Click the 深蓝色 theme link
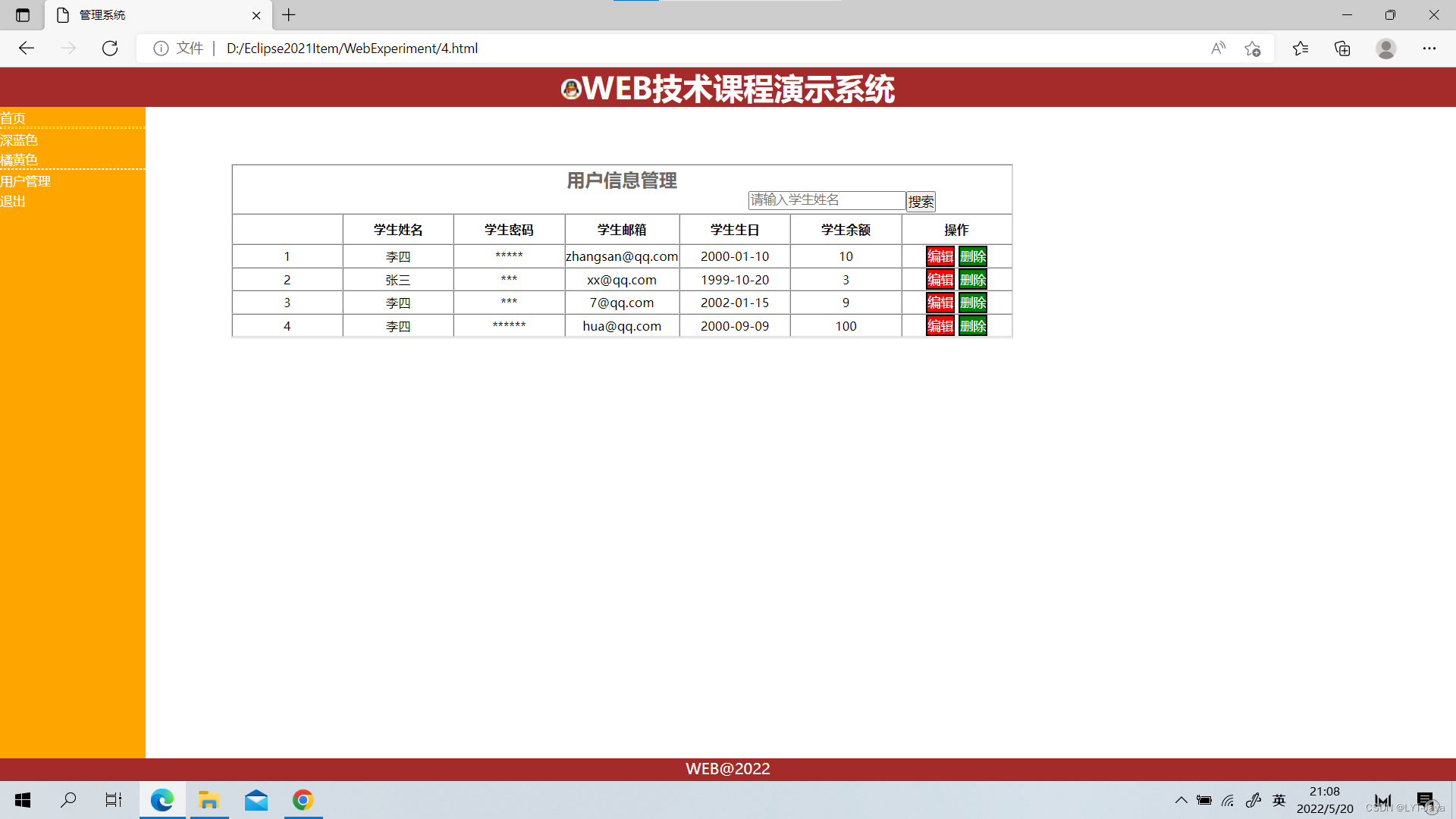1456x819 pixels. tap(19, 140)
